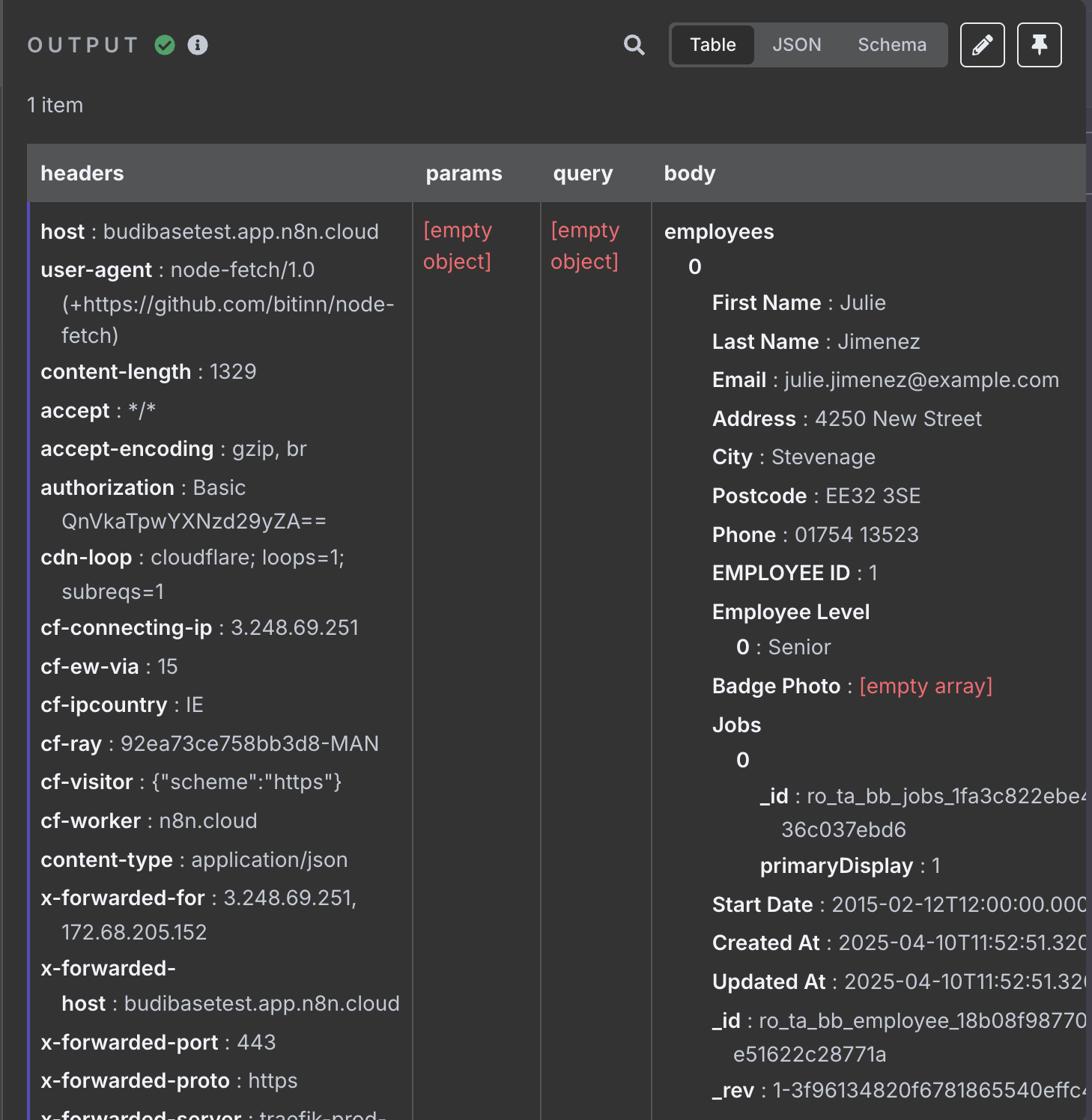
Task: Click the "headers" column header
Action: [x=82, y=174]
